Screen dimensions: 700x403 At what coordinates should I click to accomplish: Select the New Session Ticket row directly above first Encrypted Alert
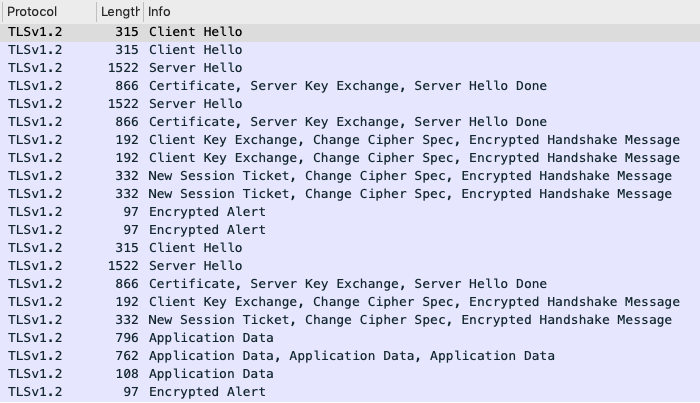tap(350, 194)
